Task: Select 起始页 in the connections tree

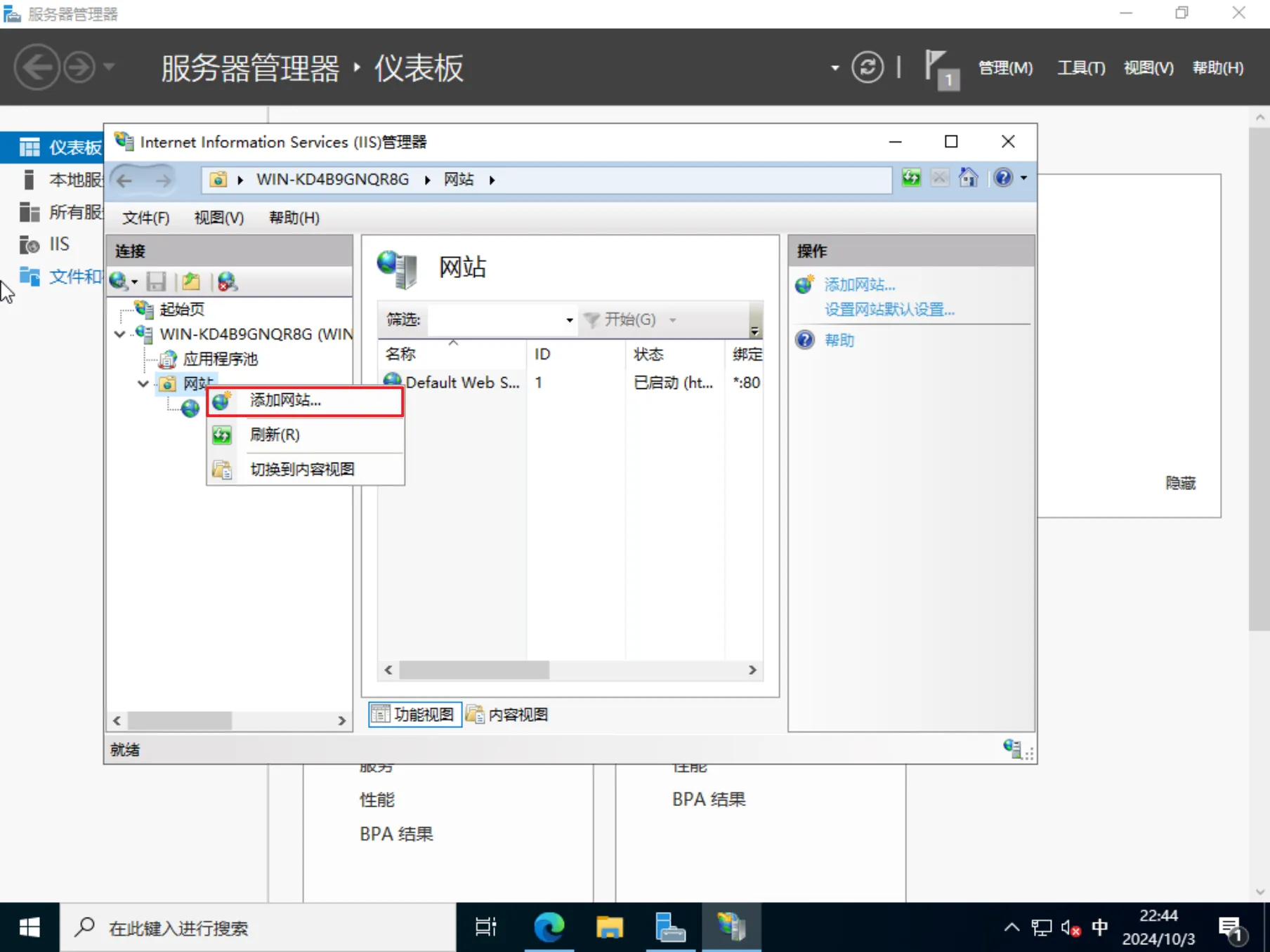Action: (x=182, y=309)
